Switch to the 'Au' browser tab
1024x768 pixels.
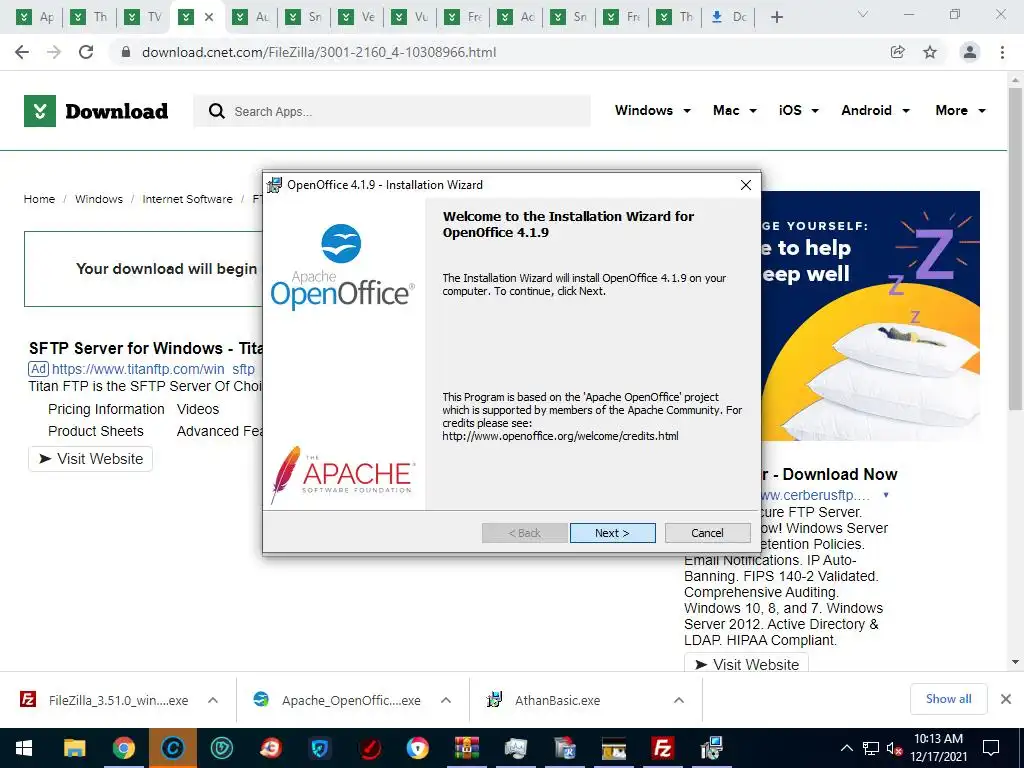pos(251,17)
